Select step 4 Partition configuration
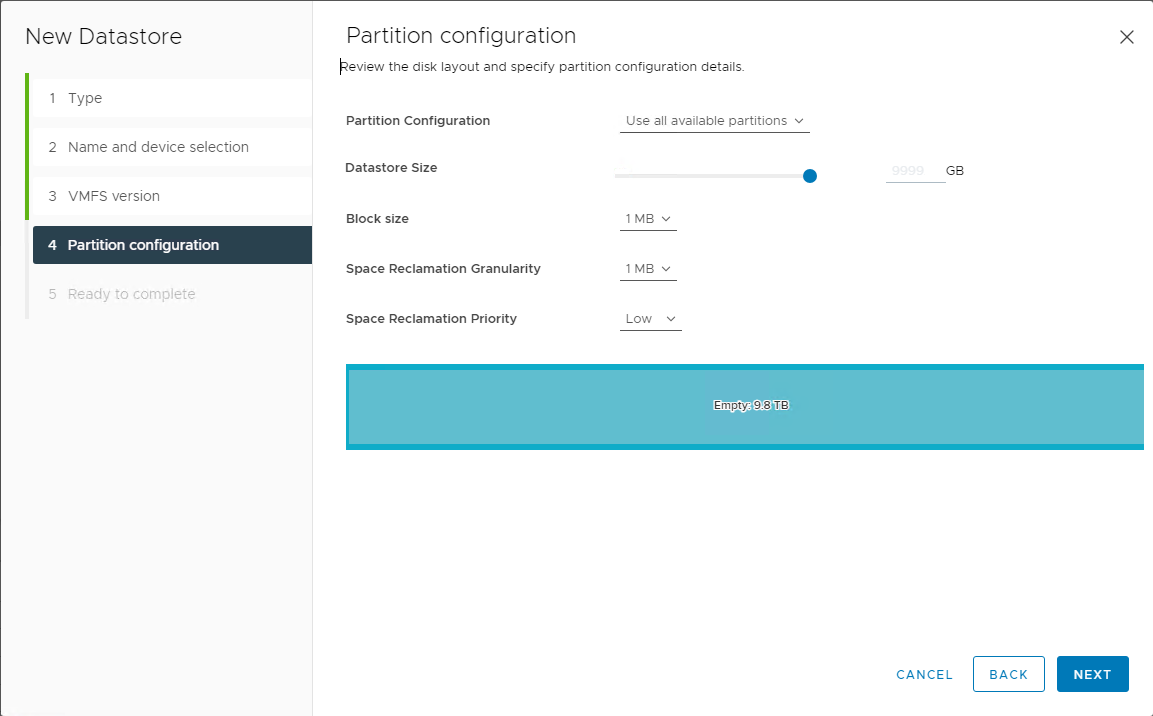1153x716 pixels. 143,245
